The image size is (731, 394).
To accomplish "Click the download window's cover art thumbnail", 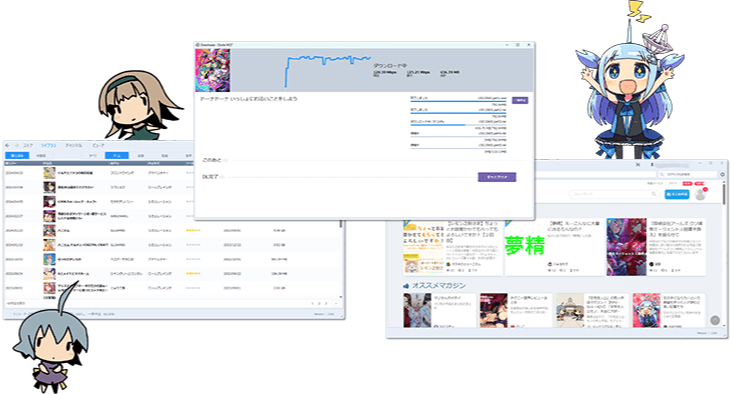I will pos(213,70).
